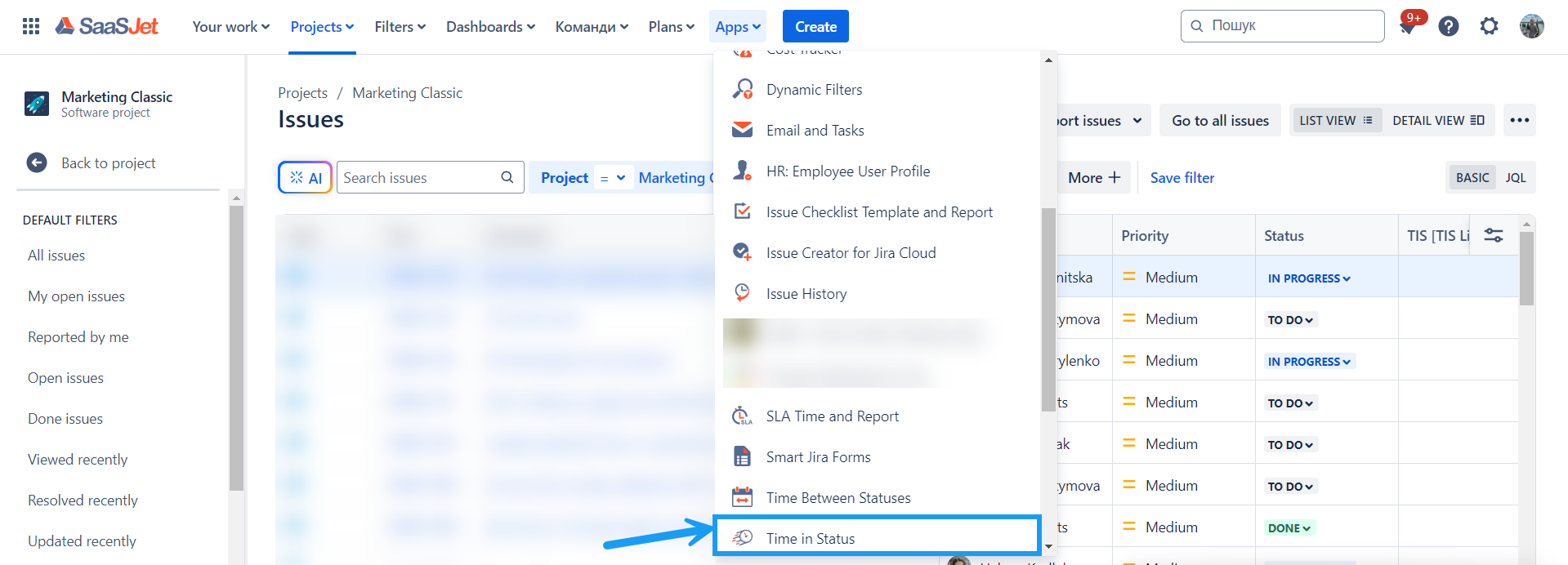
Task: Select Time in Status app
Action: pos(877,536)
